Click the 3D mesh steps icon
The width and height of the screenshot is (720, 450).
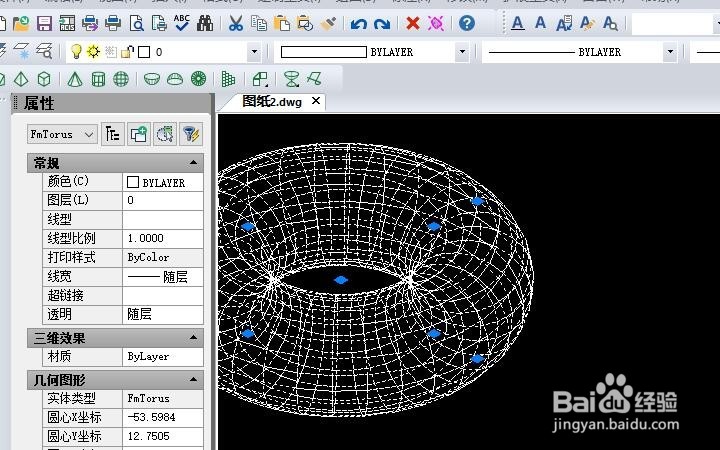coord(228,79)
